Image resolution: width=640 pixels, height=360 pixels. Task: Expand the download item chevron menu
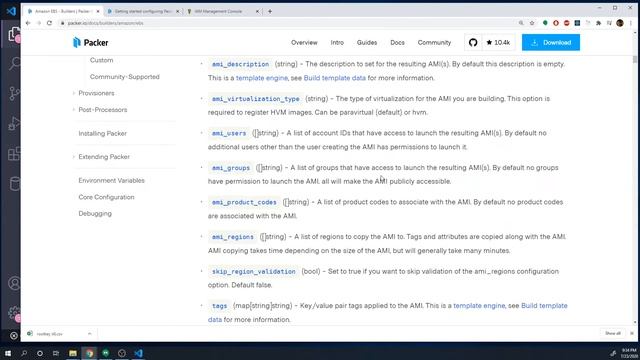point(89,334)
